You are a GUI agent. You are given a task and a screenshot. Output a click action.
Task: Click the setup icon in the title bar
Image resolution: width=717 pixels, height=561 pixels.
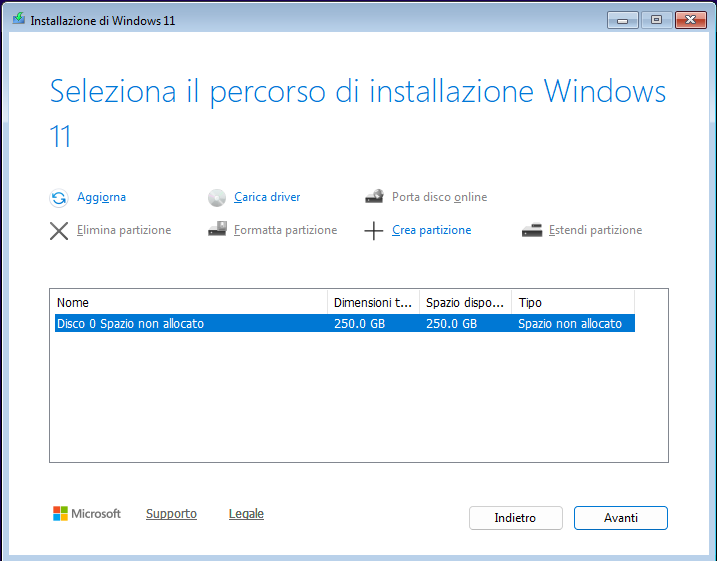pos(18,19)
